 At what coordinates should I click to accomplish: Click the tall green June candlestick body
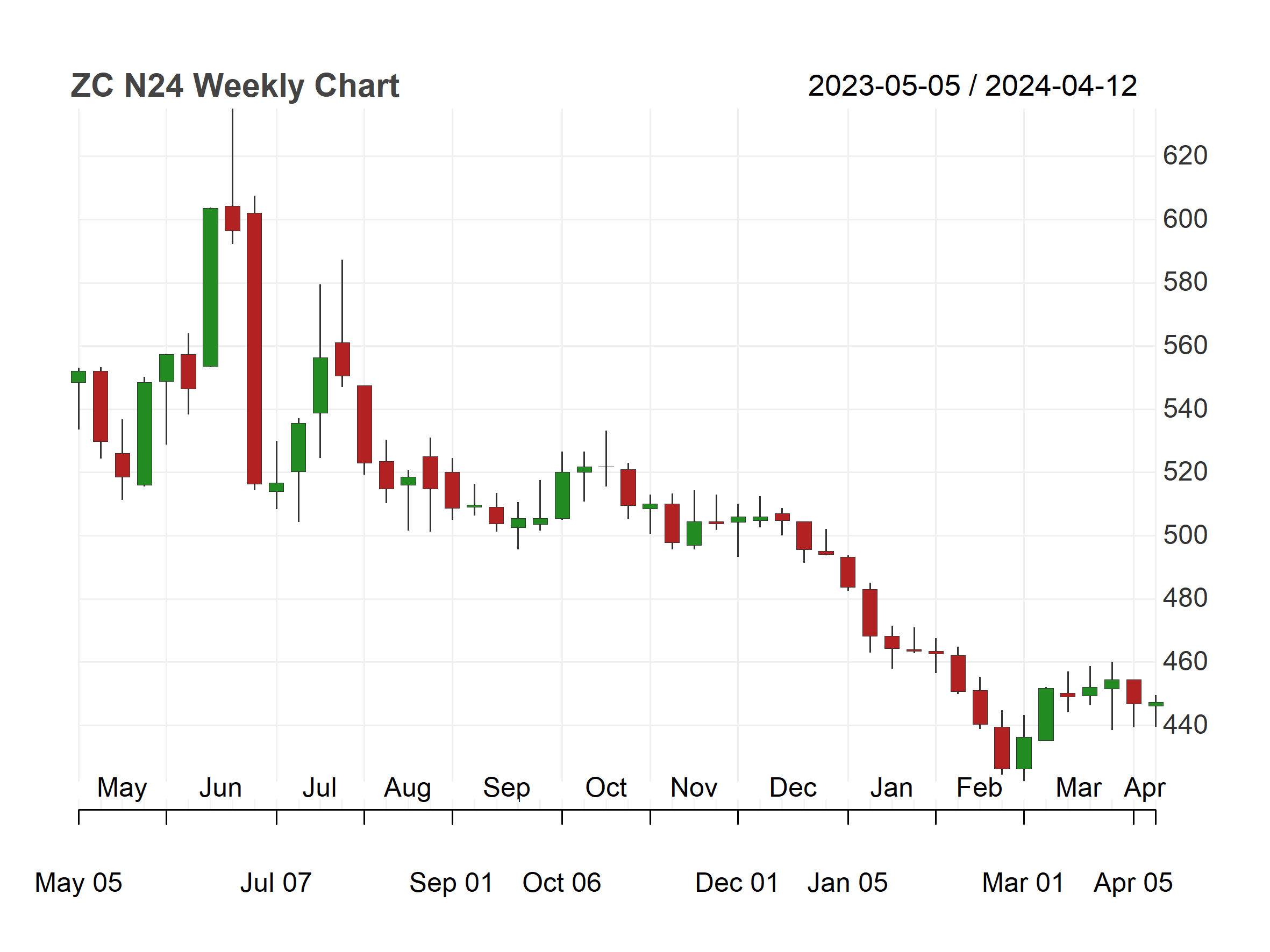210,288
